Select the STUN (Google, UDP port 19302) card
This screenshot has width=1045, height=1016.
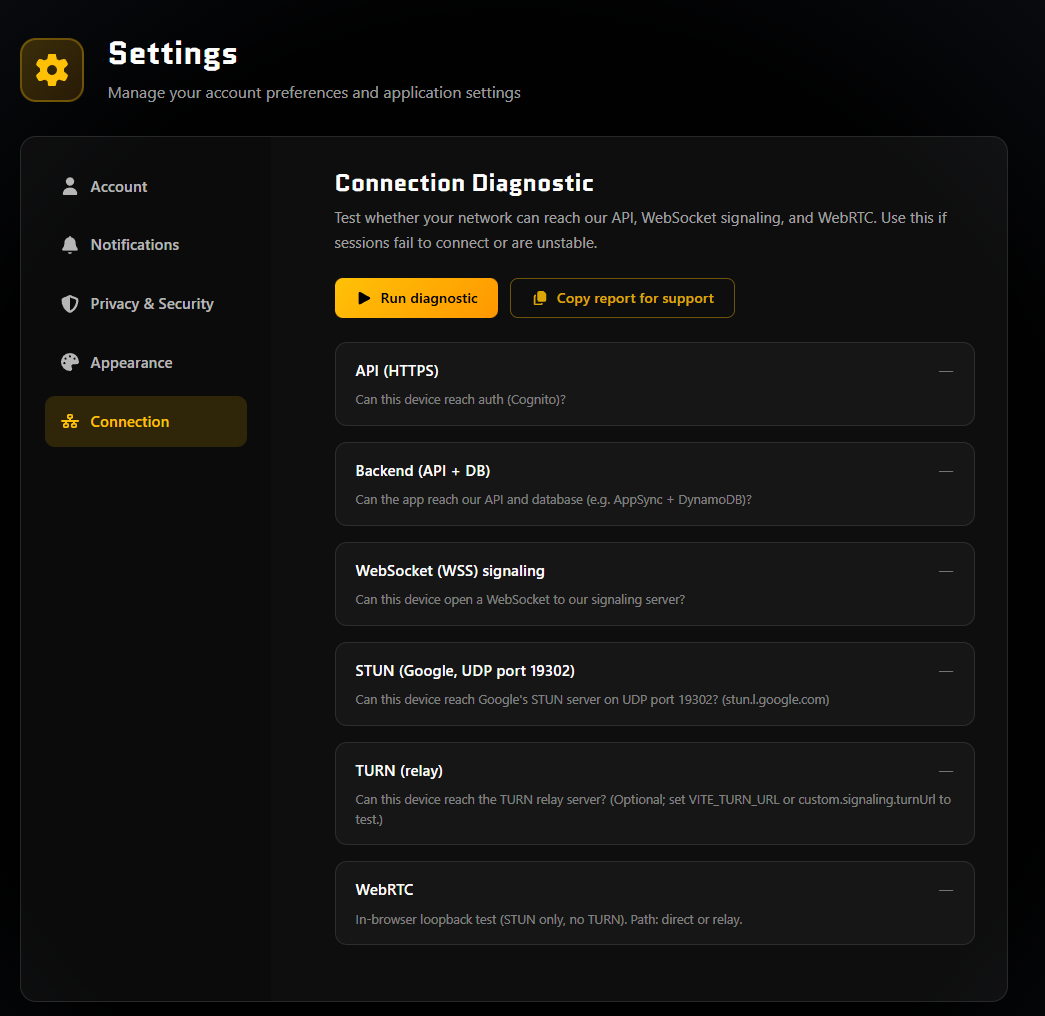coord(654,684)
